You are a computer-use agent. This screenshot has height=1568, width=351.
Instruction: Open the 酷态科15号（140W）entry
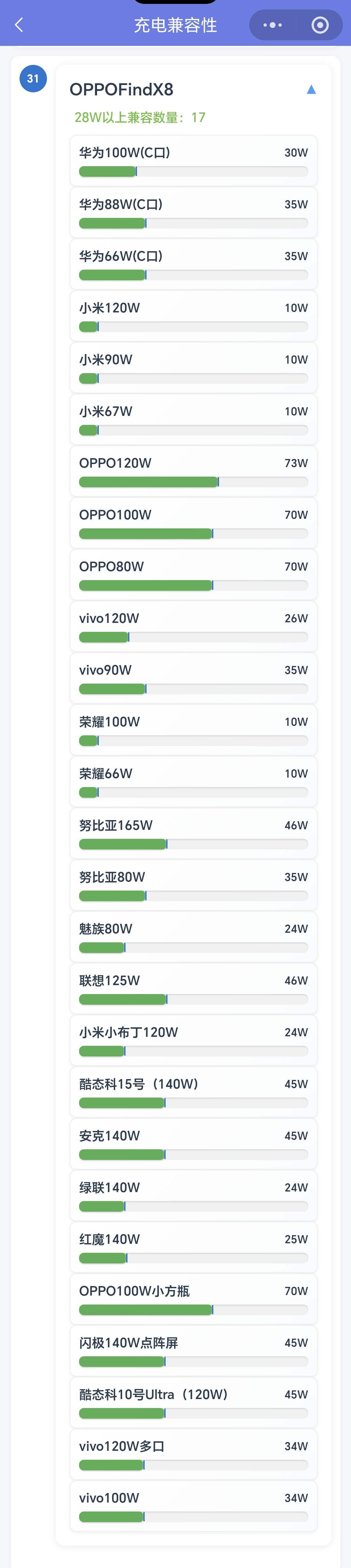click(x=193, y=1092)
